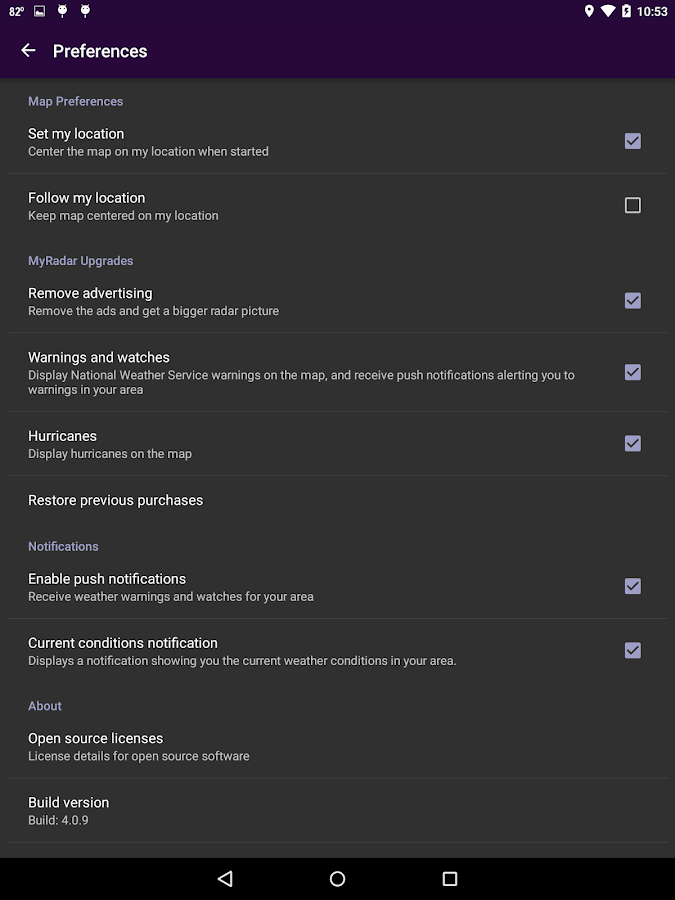Tap the image notification icon in status bar

click(x=40, y=11)
